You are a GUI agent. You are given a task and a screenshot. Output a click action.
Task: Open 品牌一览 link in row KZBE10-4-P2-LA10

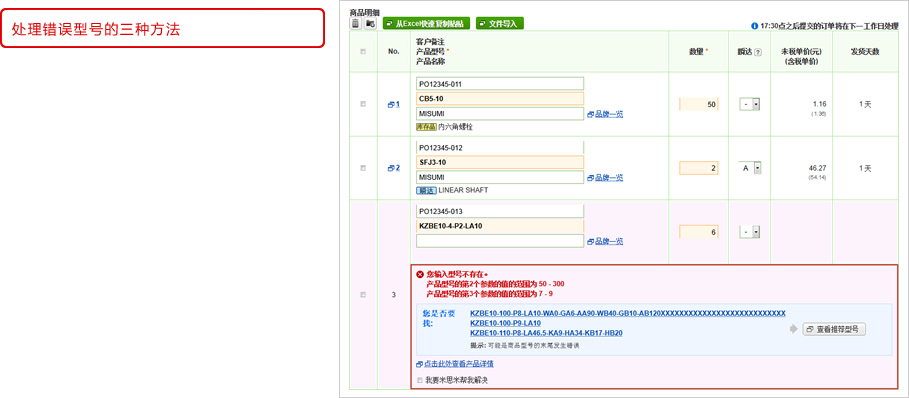coord(605,242)
